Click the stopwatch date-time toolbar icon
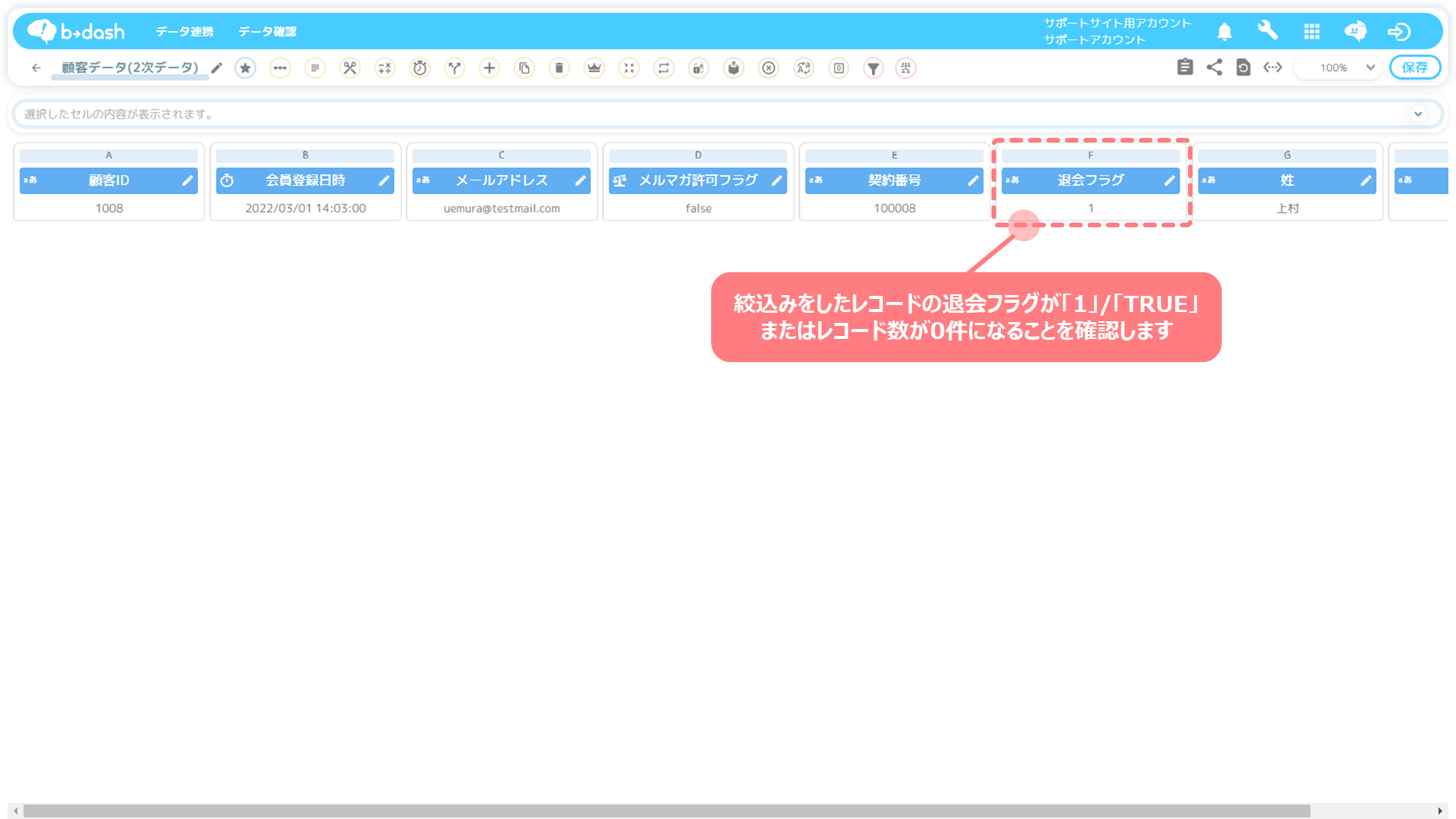This screenshot has height=819, width=1456. click(x=420, y=68)
